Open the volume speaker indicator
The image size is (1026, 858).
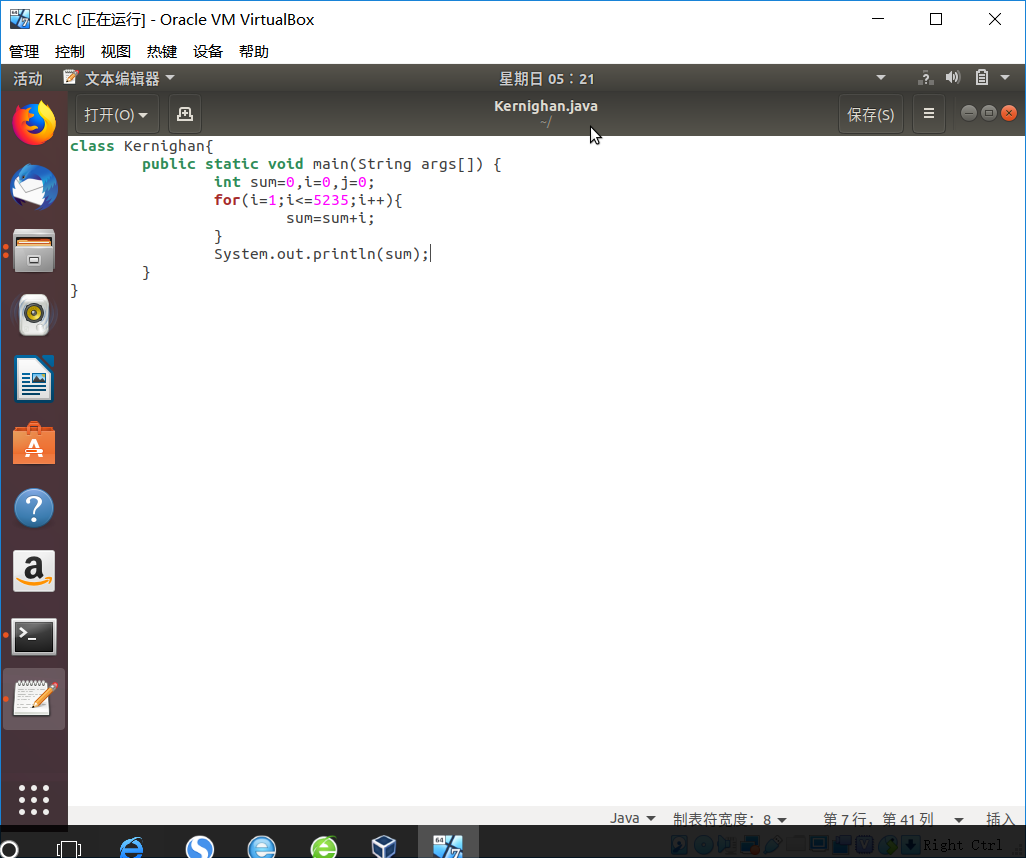click(x=953, y=78)
